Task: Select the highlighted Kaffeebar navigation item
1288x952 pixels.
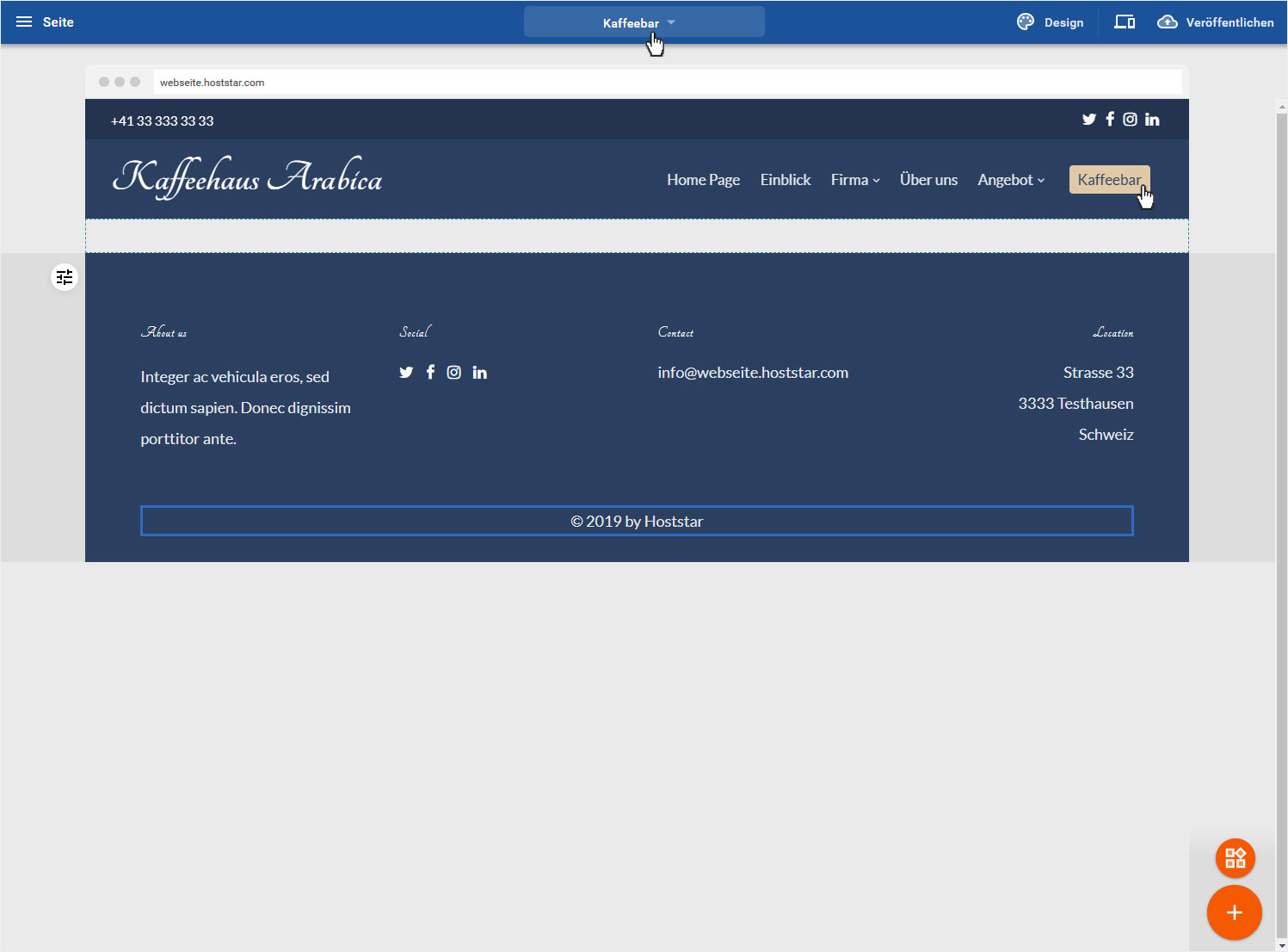Action: pos(1109,180)
